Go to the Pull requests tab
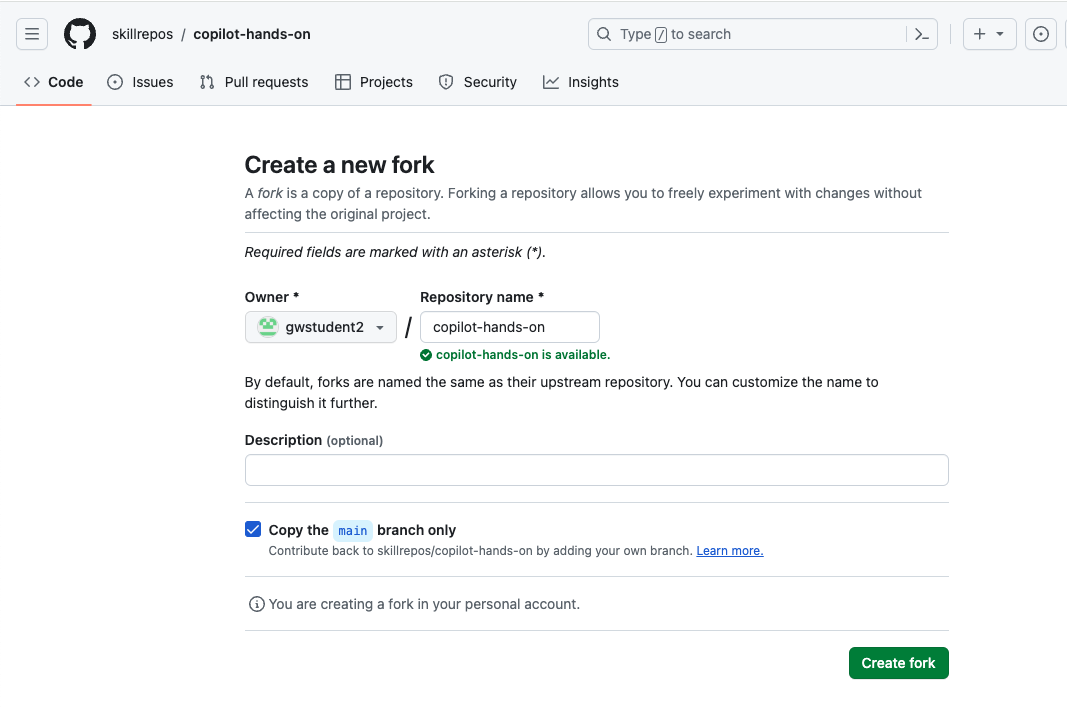The height and width of the screenshot is (707, 1067). click(254, 82)
